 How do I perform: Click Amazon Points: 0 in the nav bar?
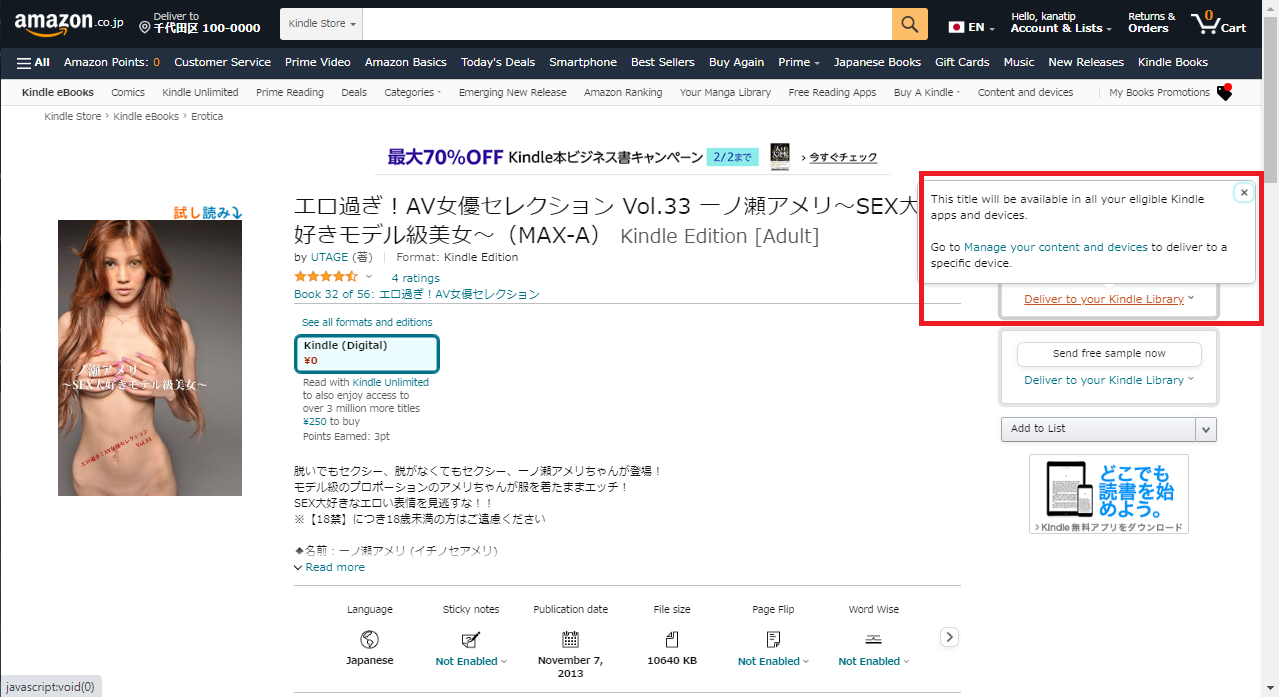point(112,62)
